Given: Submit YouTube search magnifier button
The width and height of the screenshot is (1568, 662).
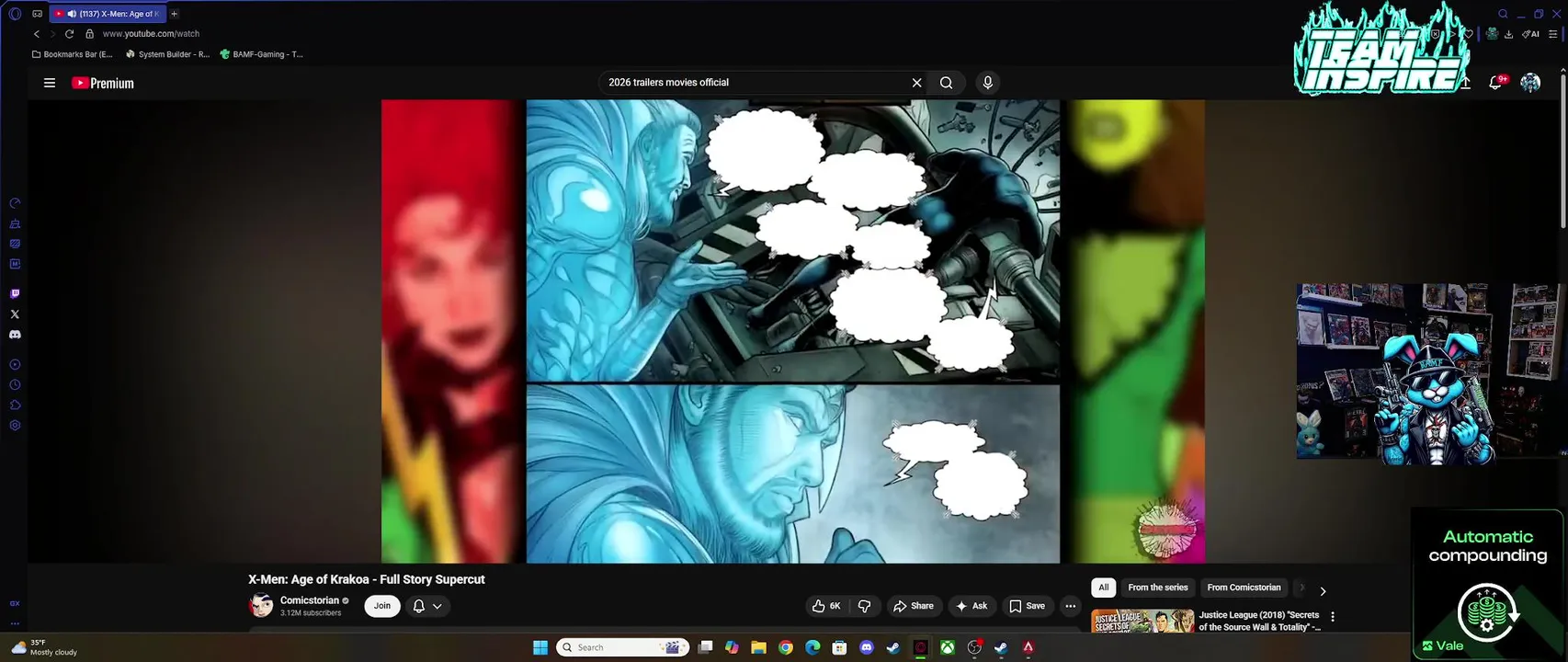Looking at the screenshot, I should (946, 83).
